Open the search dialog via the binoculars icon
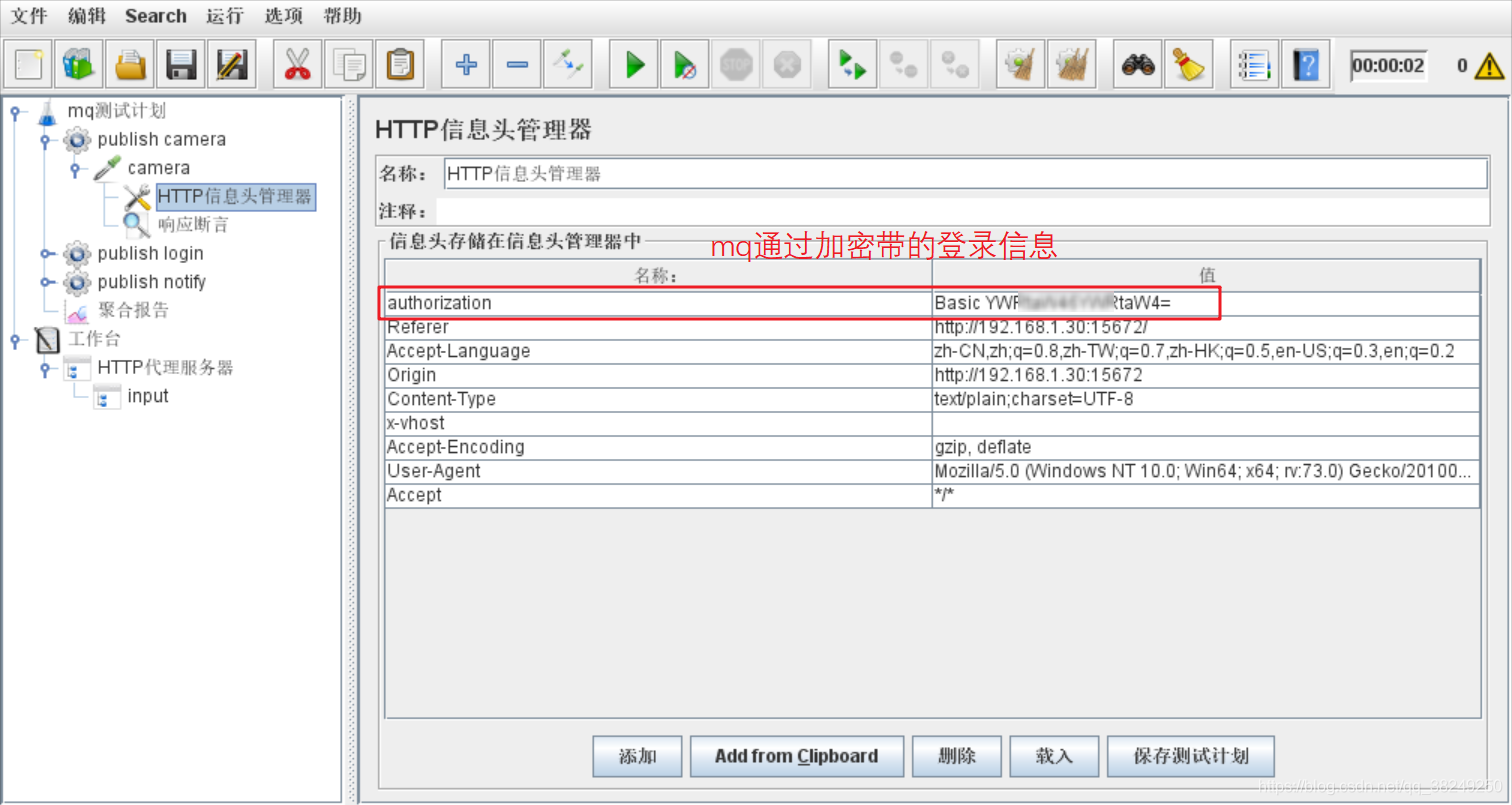This screenshot has height=805, width=1512. 1136,62
